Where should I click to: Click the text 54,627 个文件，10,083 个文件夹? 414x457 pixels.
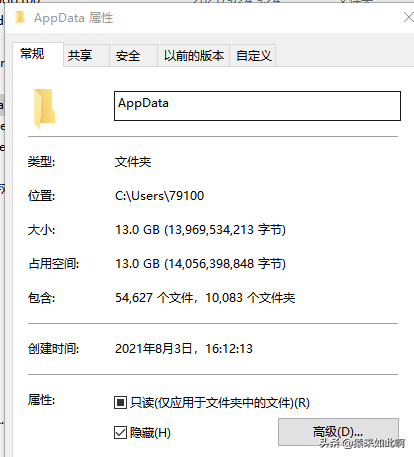205,298
